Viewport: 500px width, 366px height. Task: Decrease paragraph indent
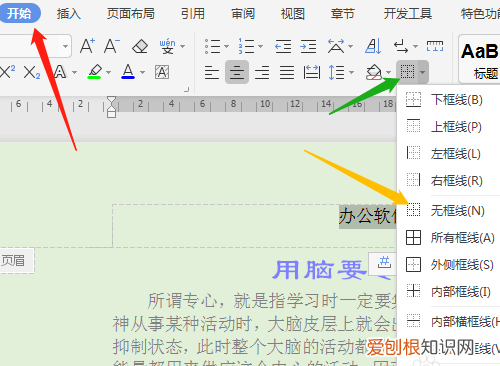click(x=283, y=46)
